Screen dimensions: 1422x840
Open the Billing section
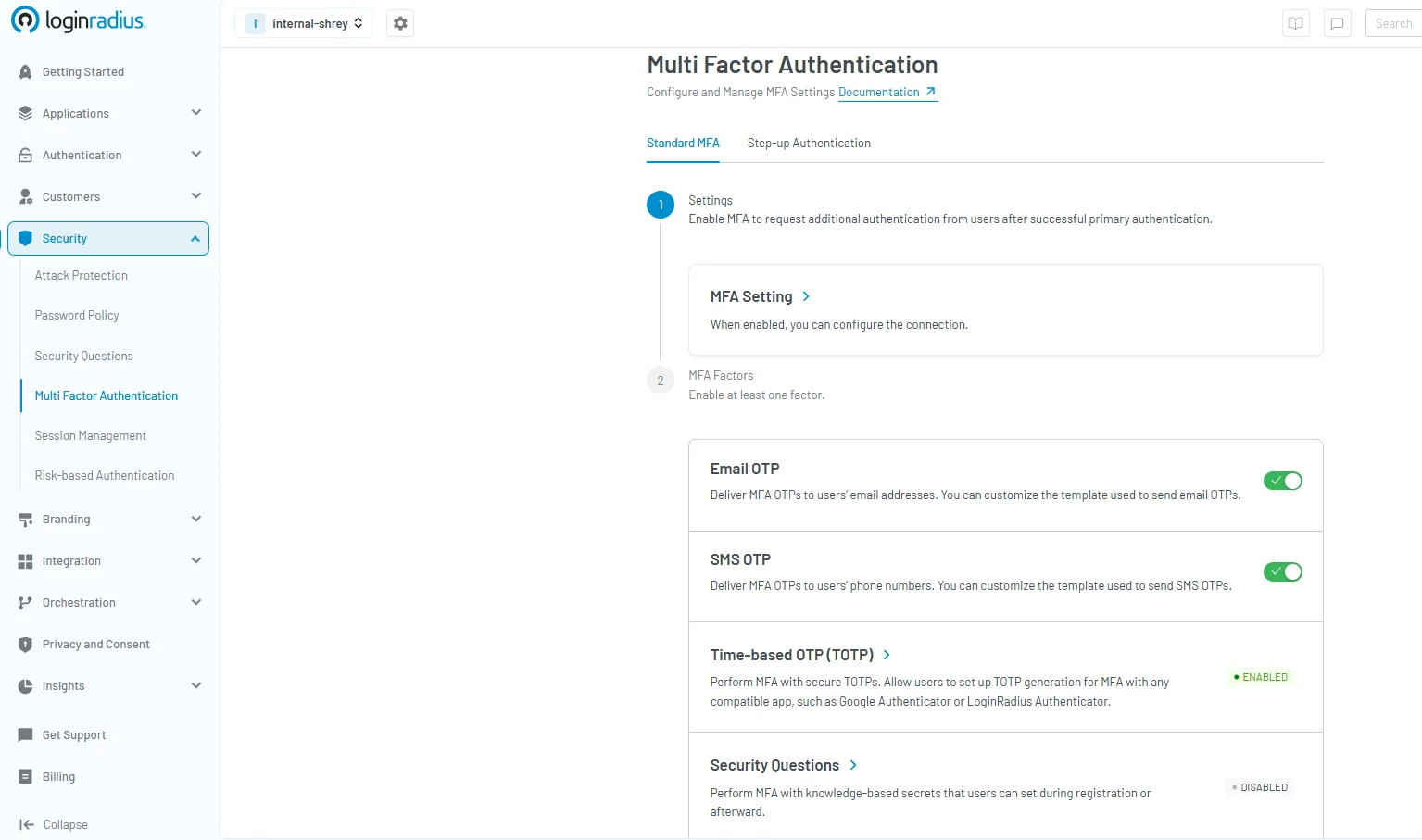coord(58,776)
